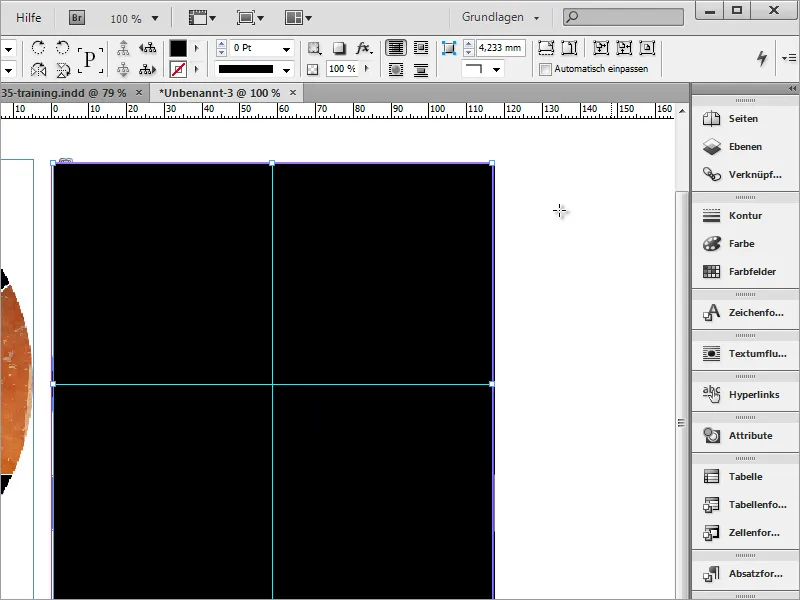Image resolution: width=800 pixels, height=600 pixels.
Task: Click the opacity checkerboard icon
Action: [313, 69]
